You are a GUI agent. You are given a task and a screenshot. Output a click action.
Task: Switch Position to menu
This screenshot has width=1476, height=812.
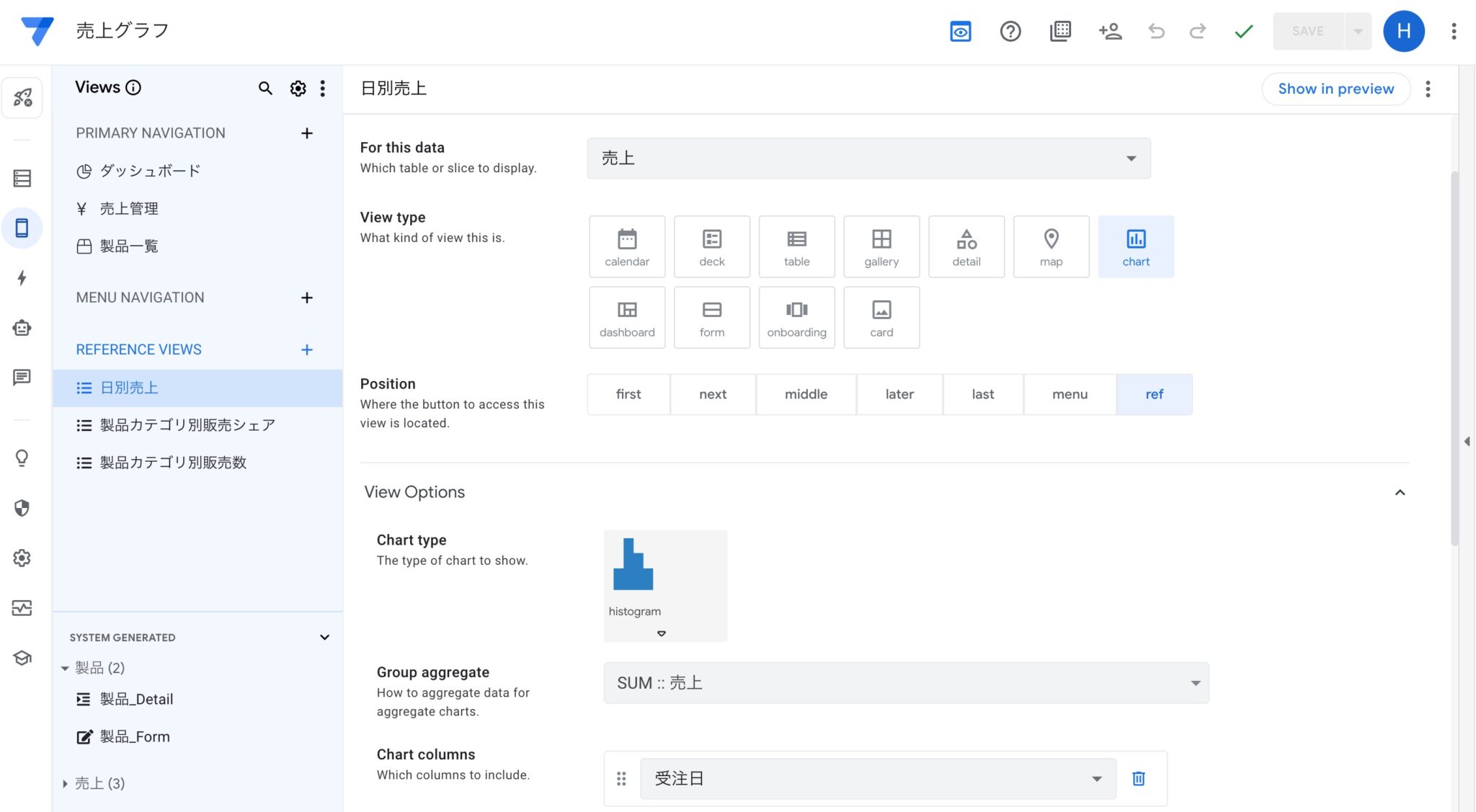coord(1070,394)
